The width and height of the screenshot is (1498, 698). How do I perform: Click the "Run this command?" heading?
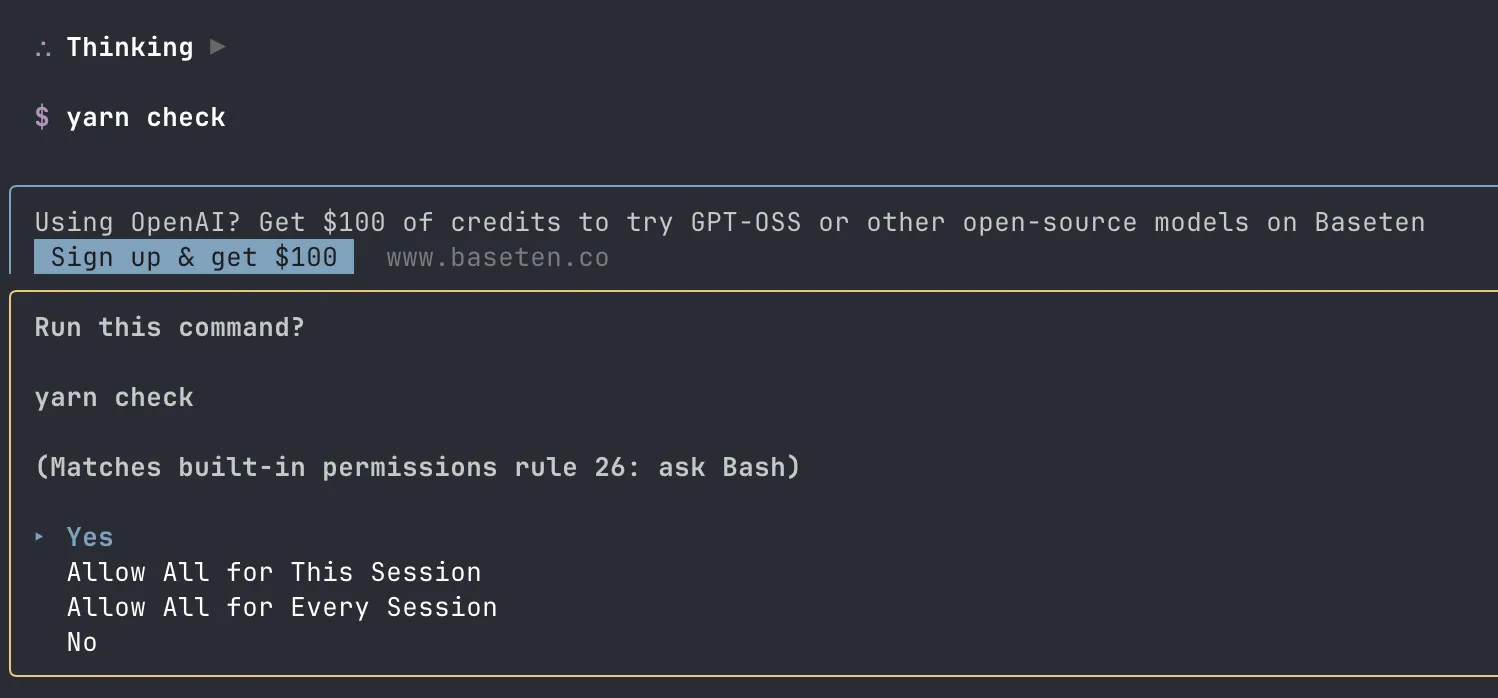tap(169, 327)
